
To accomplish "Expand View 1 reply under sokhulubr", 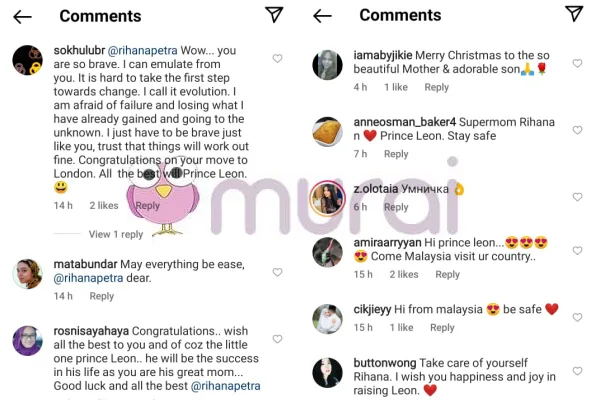I will pos(116,234).
